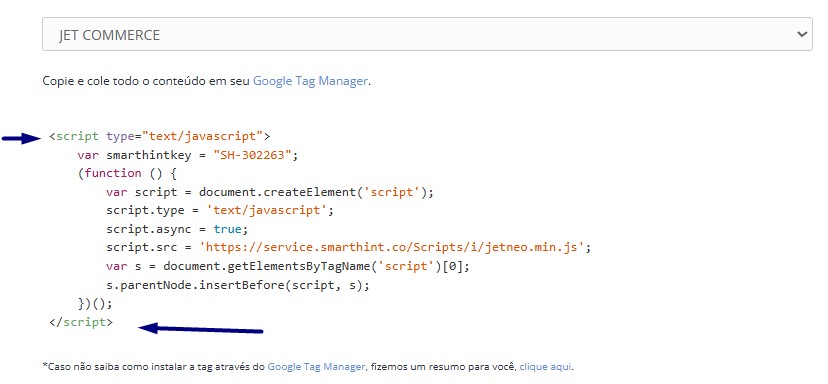This screenshot has height=384, width=828.
Task: Click the document.createElement('script') line
Action: coord(269,192)
